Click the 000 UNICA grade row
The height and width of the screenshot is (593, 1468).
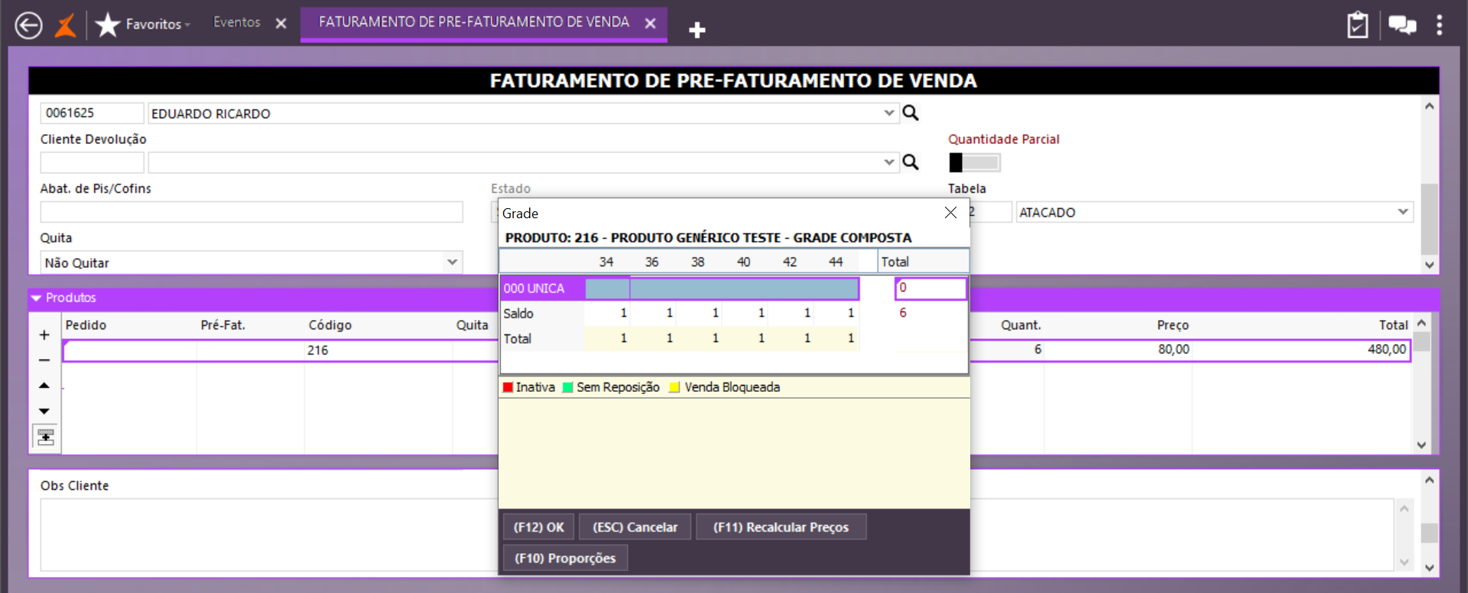pyautogui.click(x=679, y=288)
